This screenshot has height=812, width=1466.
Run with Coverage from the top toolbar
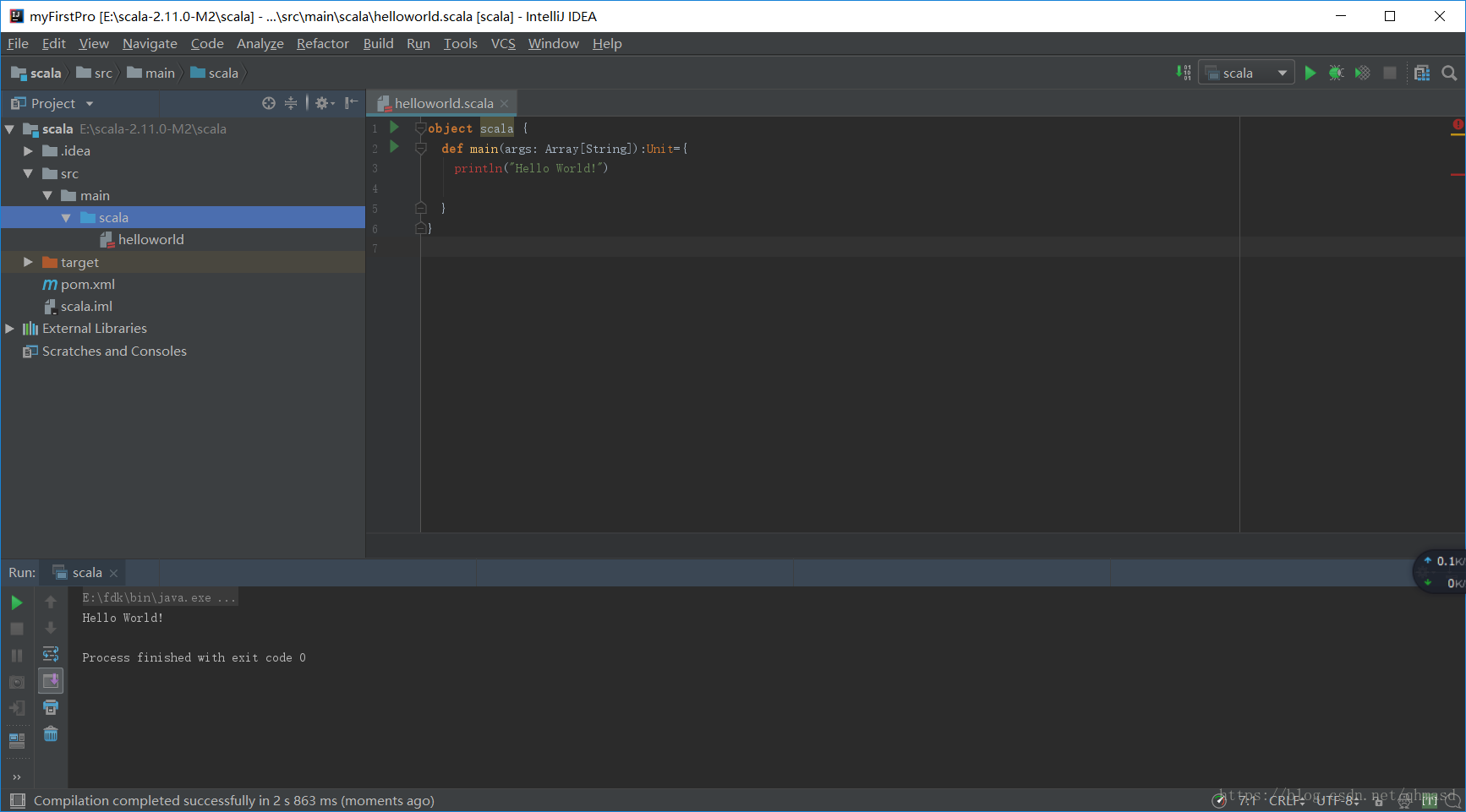[1362, 74]
